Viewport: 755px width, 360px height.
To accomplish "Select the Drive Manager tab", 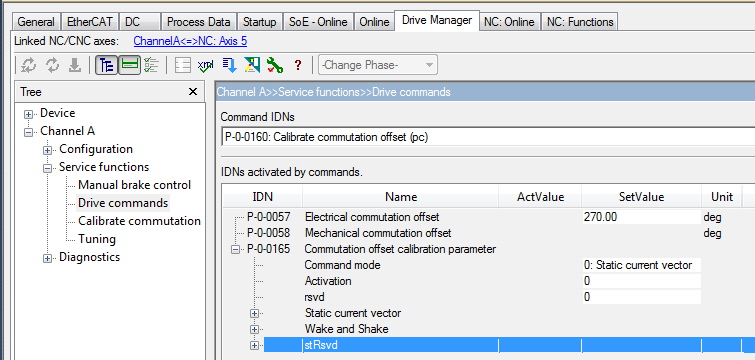I will (x=437, y=21).
